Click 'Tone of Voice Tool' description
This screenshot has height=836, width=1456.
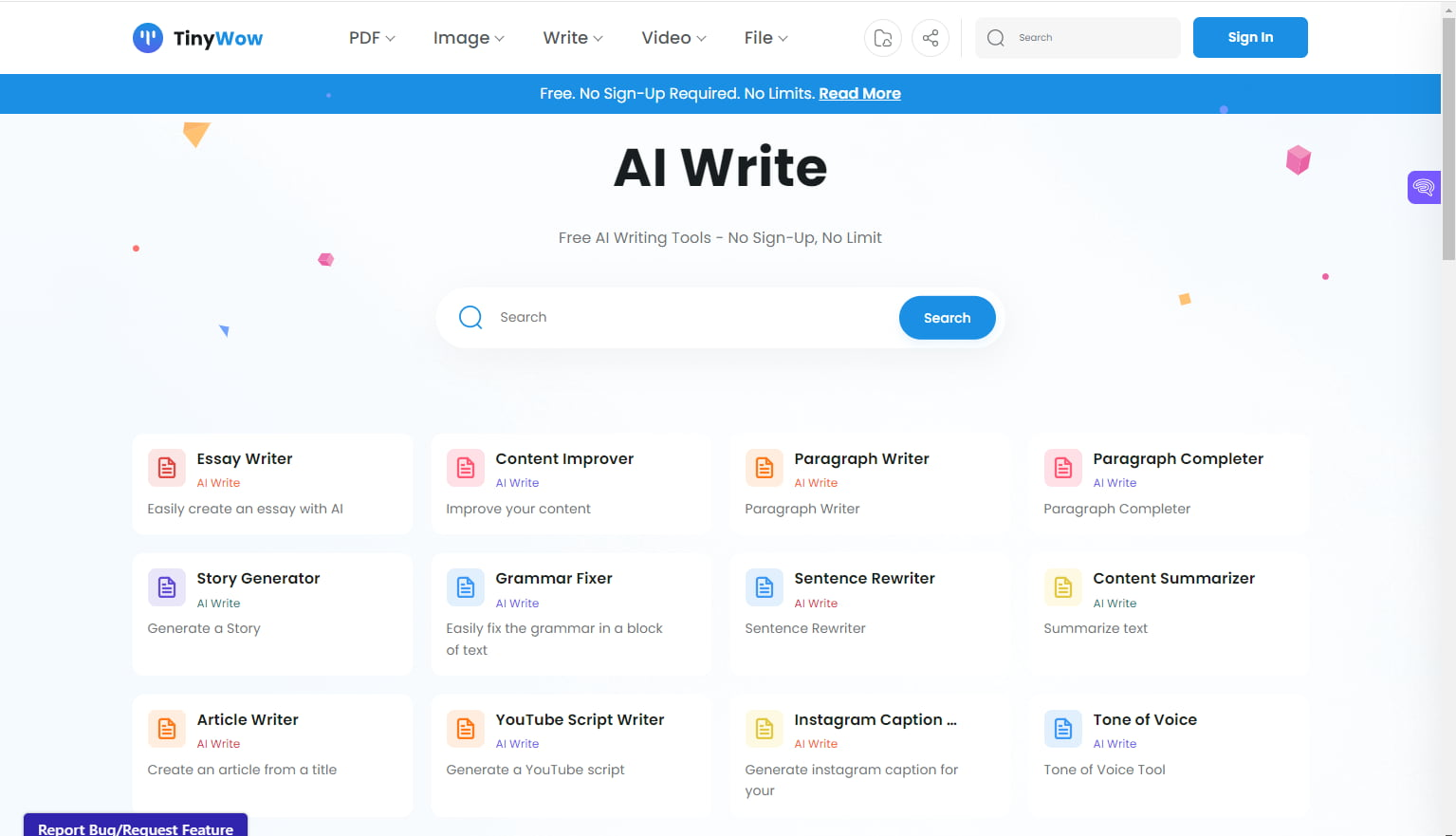click(1104, 770)
